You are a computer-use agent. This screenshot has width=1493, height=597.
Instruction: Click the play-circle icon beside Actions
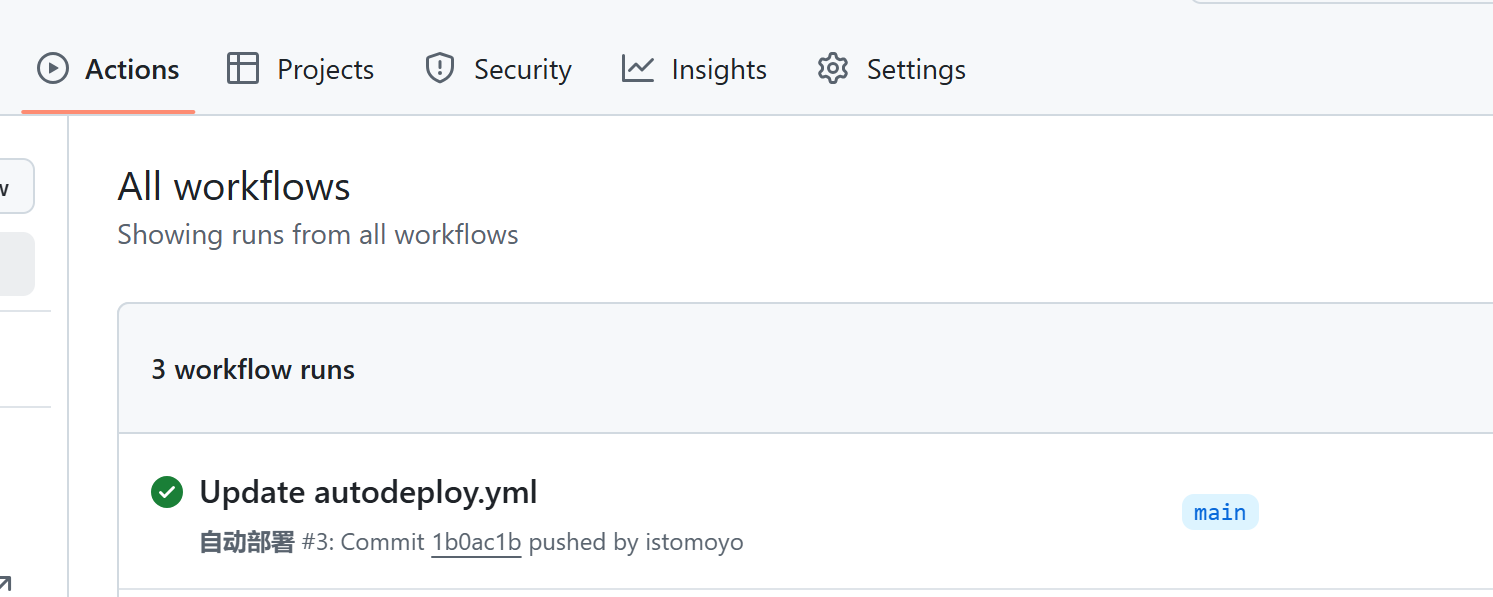coord(52,69)
